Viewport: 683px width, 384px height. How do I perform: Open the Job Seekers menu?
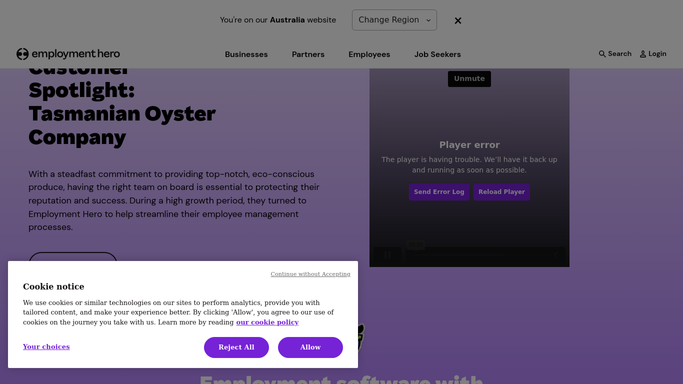click(437, 54)
